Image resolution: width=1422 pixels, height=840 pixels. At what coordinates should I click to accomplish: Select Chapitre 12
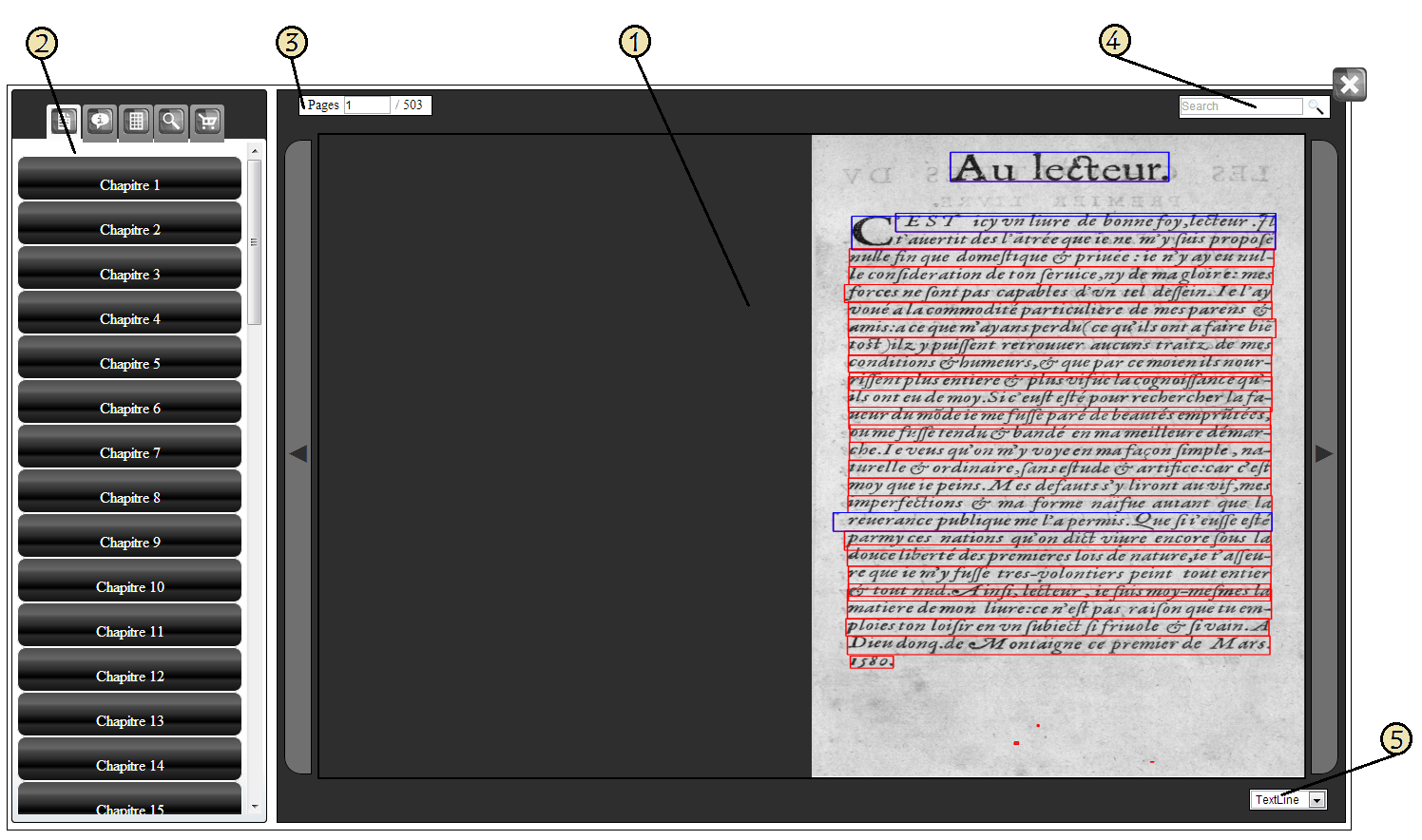click(x=129, y=670)
